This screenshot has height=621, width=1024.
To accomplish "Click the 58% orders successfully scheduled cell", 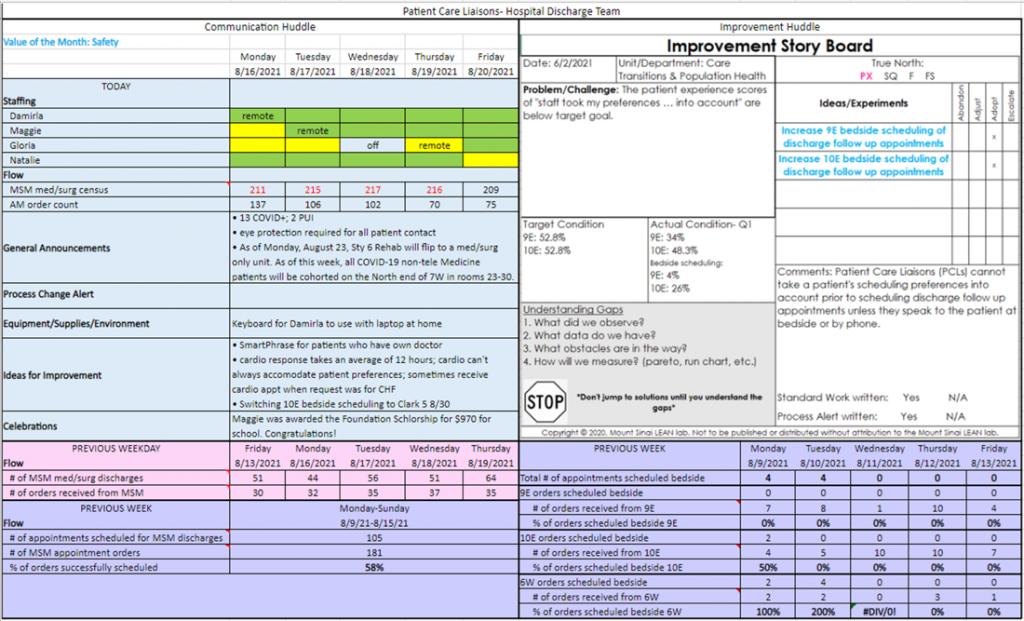I will (374, 567).
